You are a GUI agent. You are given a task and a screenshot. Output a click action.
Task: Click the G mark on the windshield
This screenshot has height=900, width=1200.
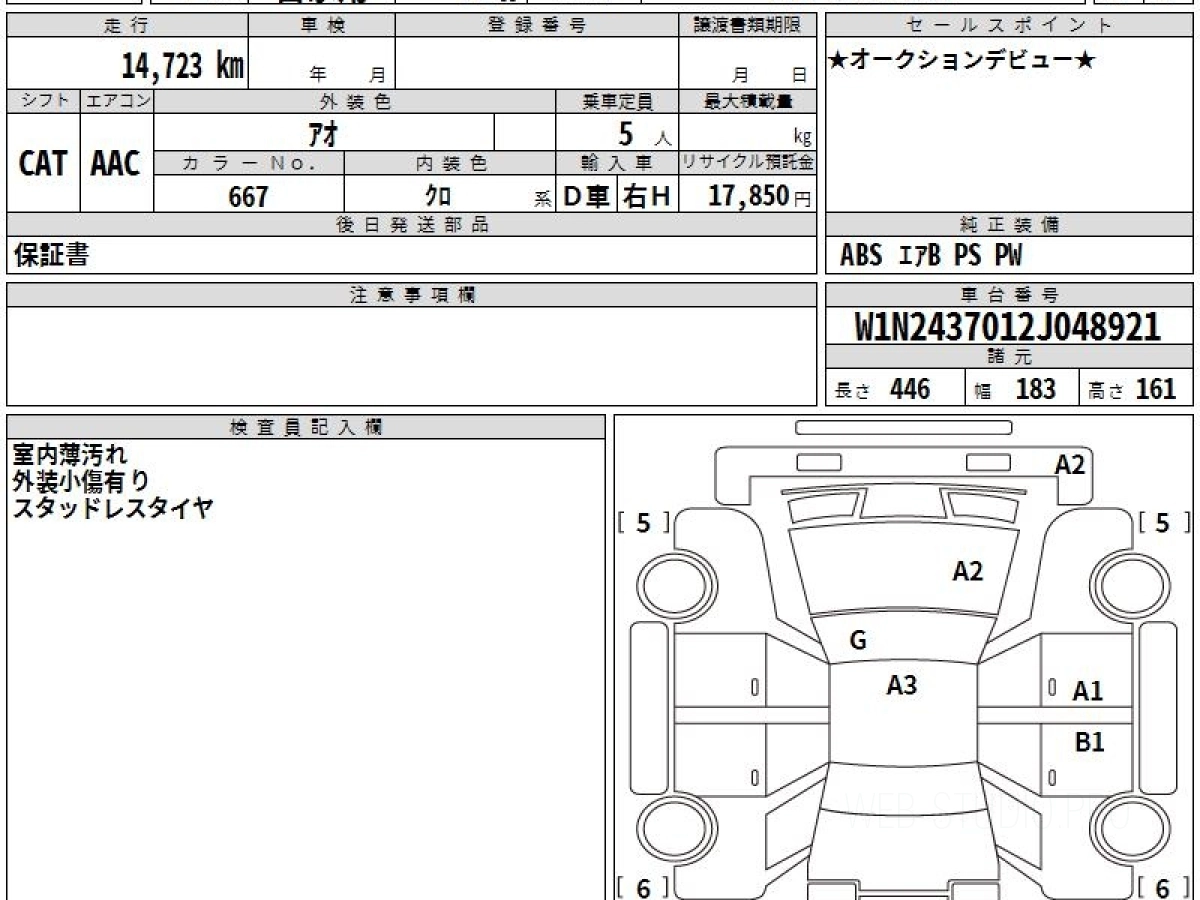tap(858, 641)
